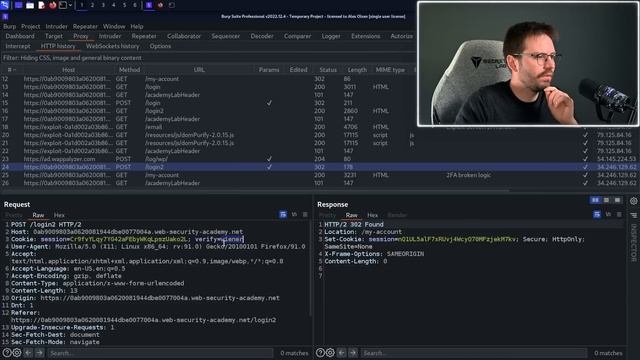Switch to the Comparer tab
The image size is (640, 360).
298,36
